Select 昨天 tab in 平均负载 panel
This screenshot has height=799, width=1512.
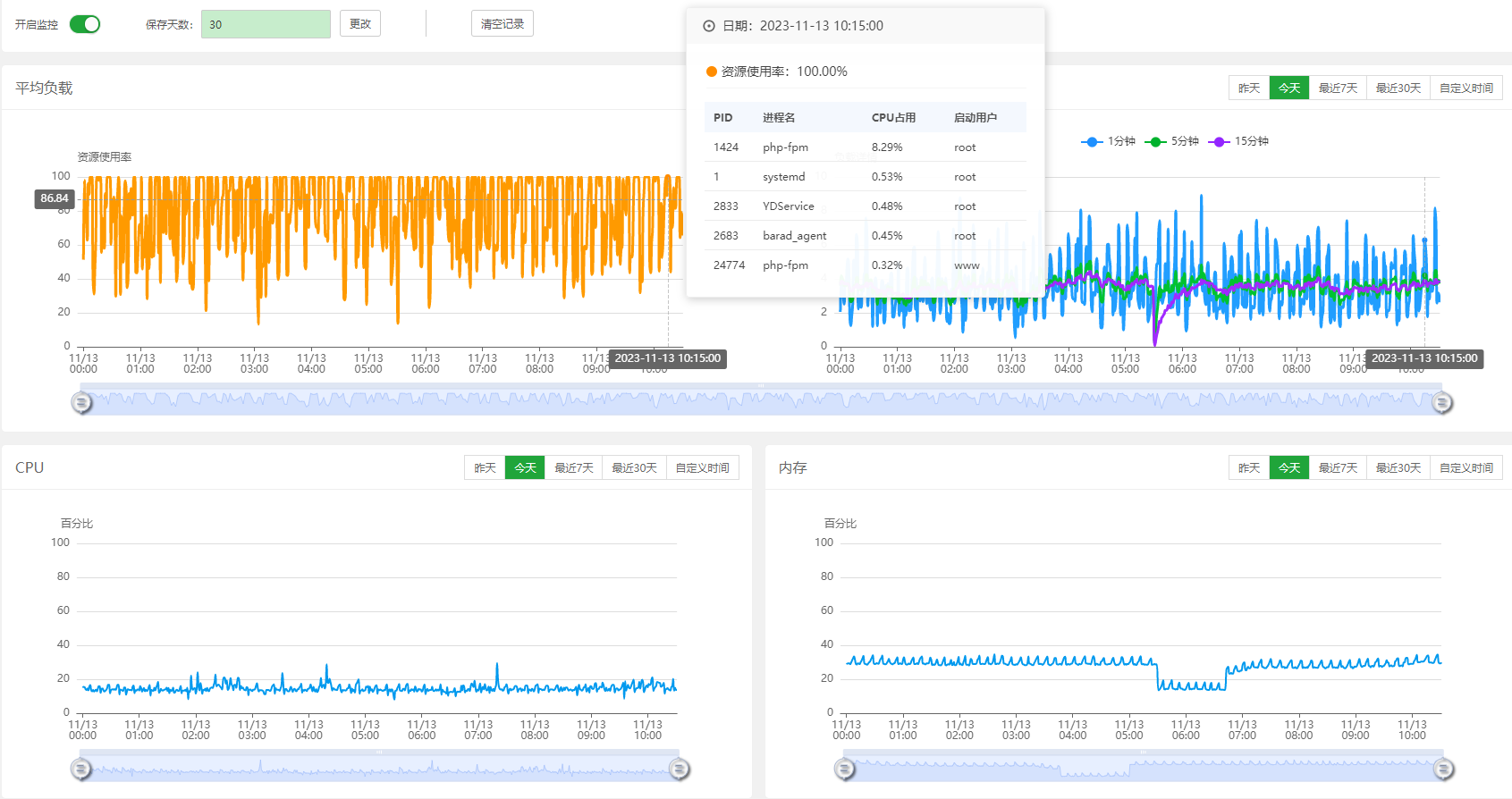pyautogui.click(x=1249, y=88)
